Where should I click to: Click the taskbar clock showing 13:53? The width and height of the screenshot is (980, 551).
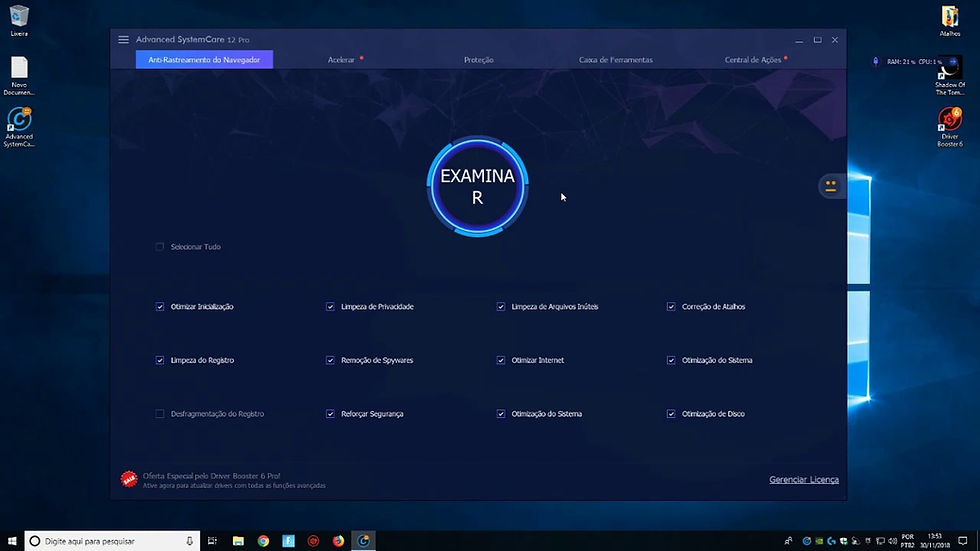tap(934, 541)
